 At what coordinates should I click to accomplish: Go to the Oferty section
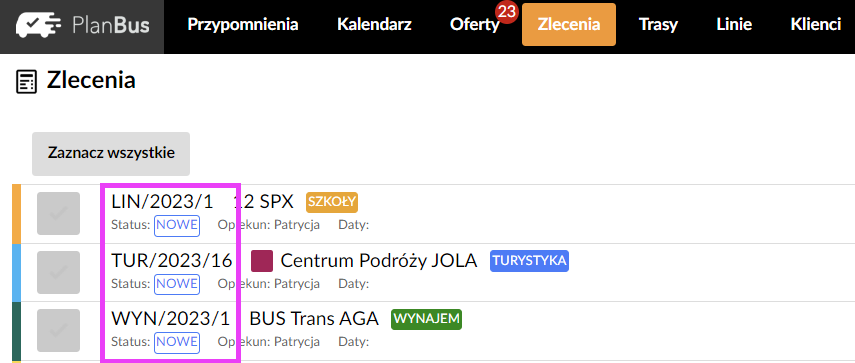(474, 25)
